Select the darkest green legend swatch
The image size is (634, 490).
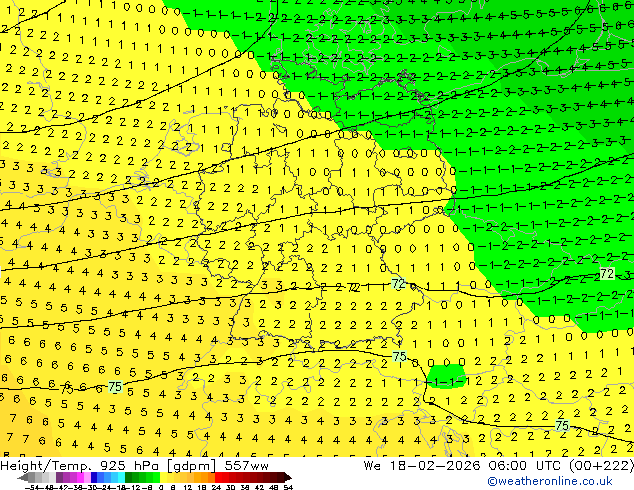[129, 478]
